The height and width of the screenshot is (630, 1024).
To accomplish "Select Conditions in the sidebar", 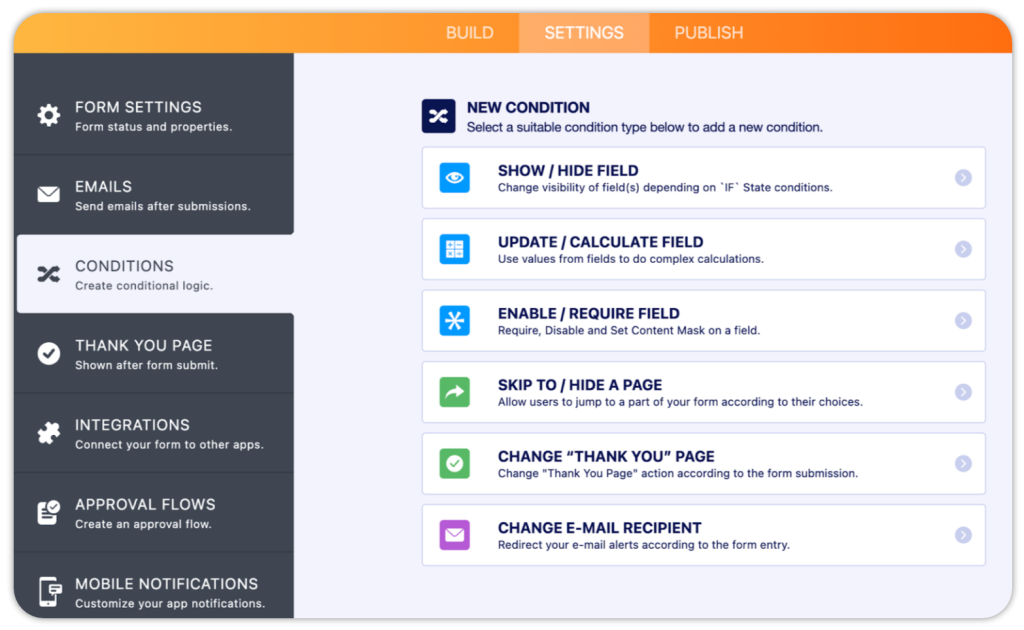I will pos(155,274).
